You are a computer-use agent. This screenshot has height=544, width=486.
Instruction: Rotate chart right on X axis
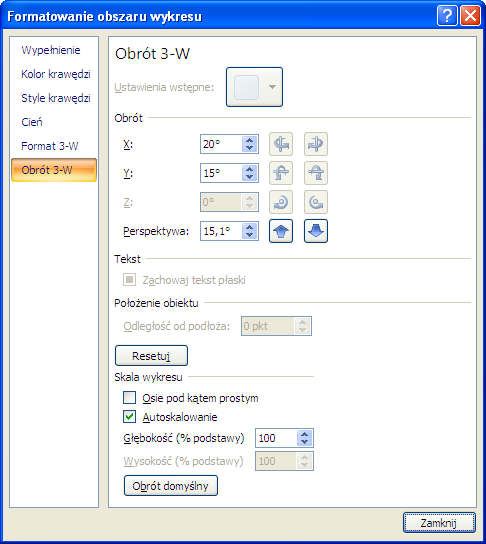[x=316, y=144]
